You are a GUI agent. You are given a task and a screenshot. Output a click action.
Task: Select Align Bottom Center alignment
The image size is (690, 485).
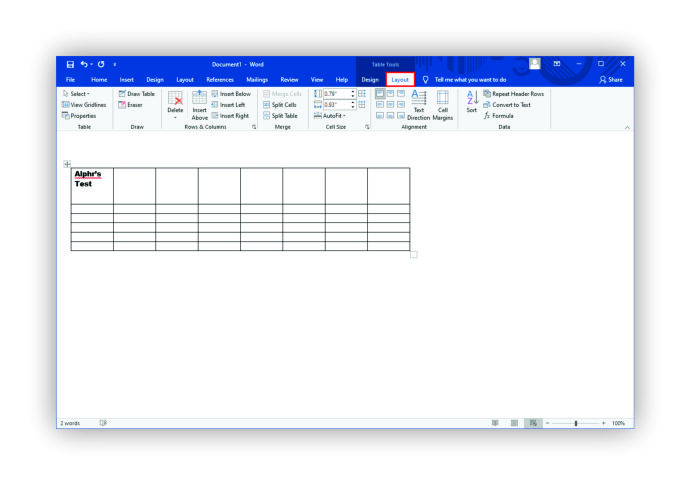(x=390, y=116)
